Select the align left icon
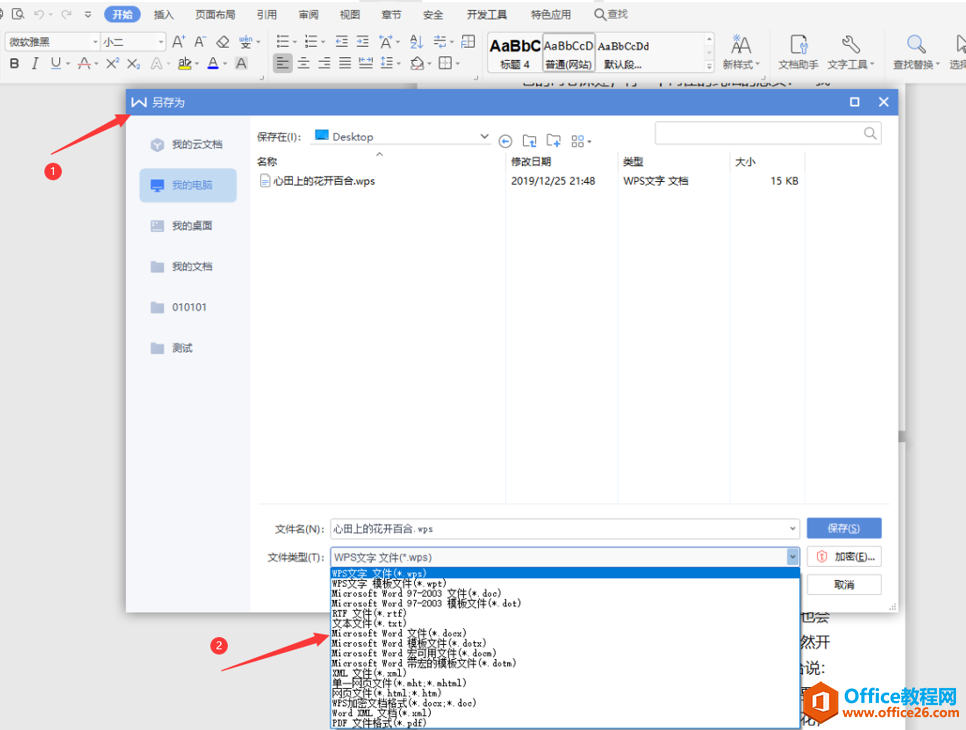Screen dimensions: 966x730 [x=282, y=63]
